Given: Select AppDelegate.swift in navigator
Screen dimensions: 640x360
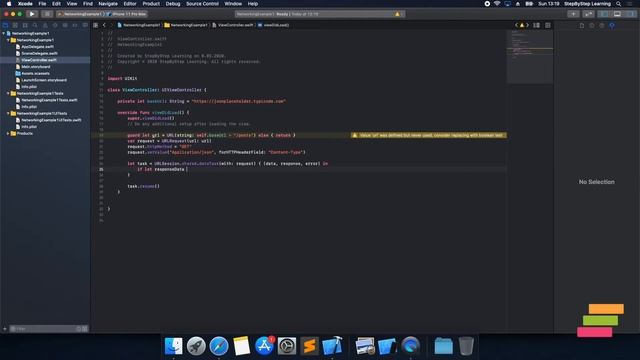Looking at the screenshot, I should 38,47.
